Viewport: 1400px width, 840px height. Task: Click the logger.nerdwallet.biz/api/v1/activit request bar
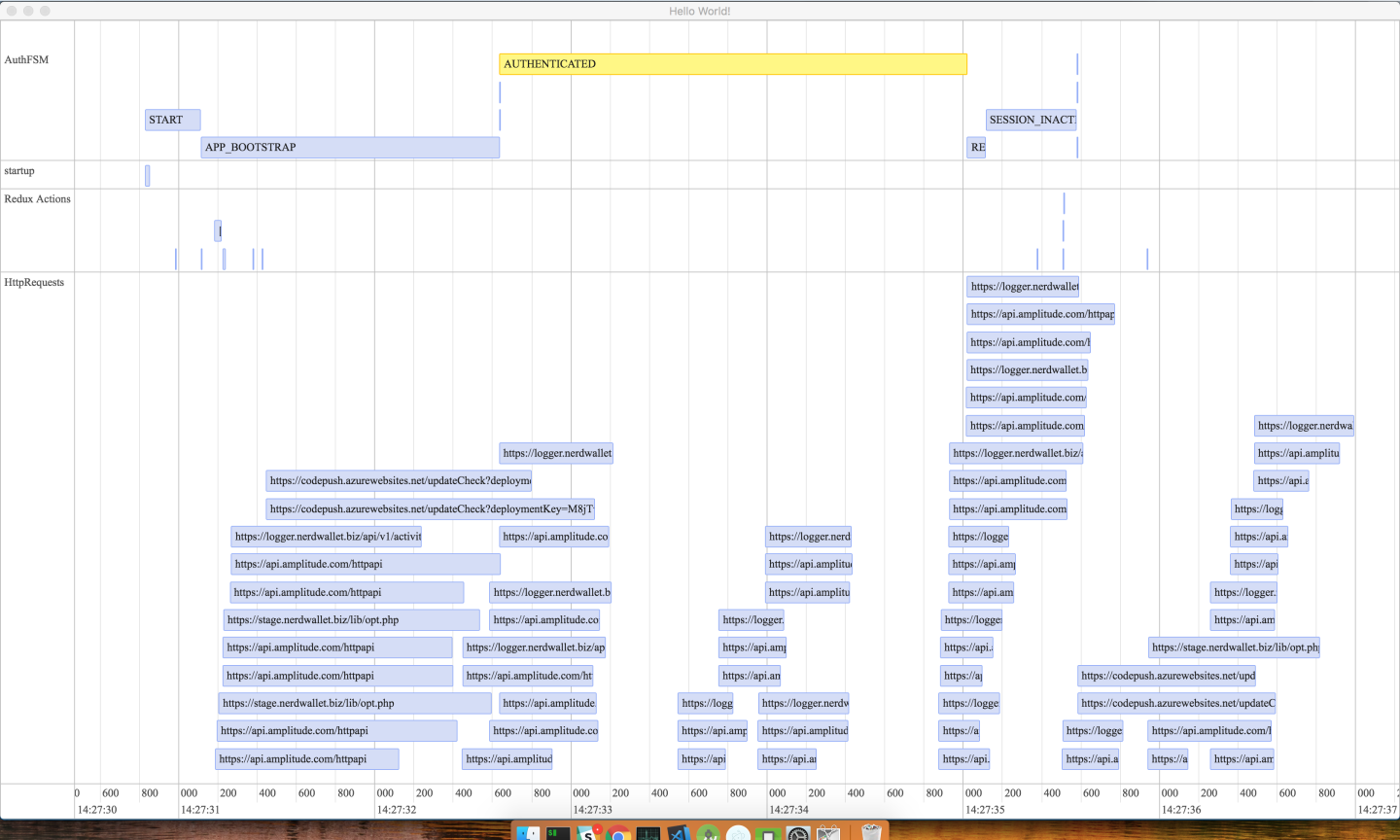(327, 537)
